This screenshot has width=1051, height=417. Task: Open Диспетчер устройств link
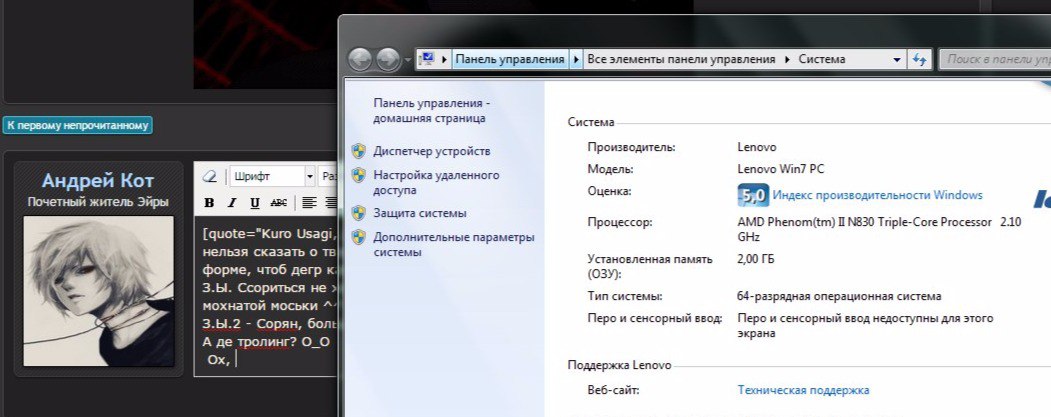[432, 151]
